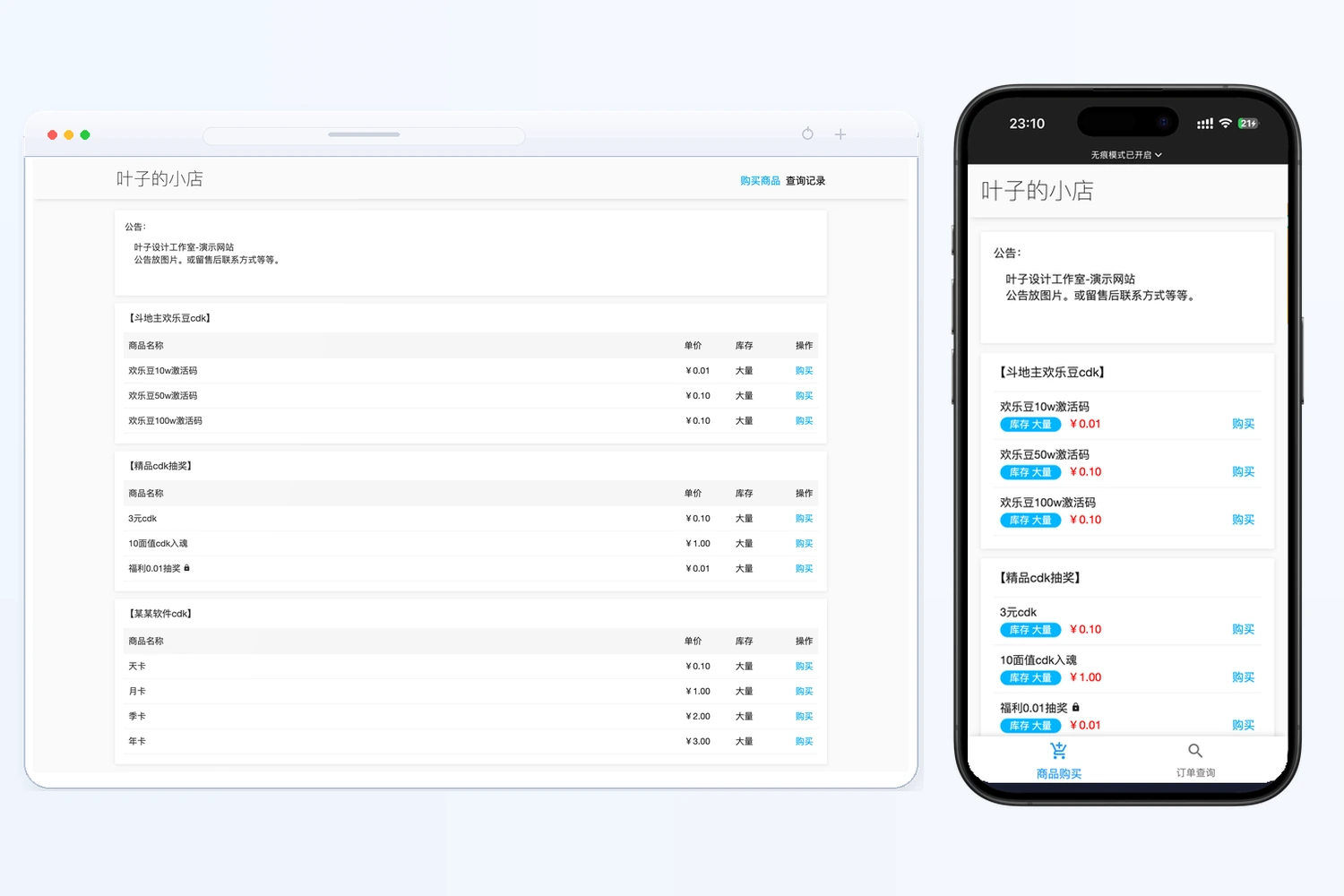Tap phone 商品购买 cart tab
The image size is (1344, 896).
tap(1059, 761)
